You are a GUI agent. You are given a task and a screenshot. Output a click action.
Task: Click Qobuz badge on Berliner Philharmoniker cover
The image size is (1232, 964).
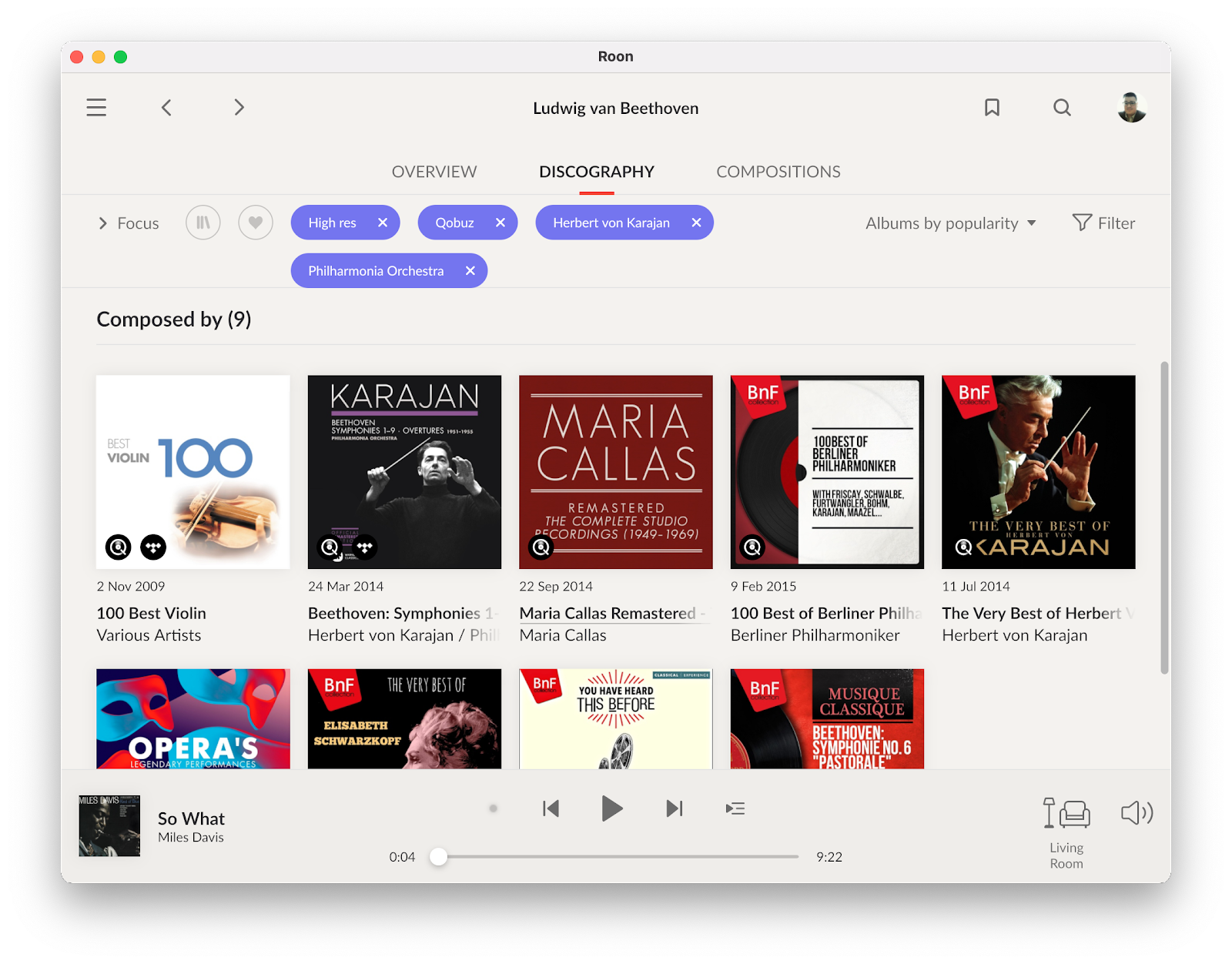tap(752, 547)
